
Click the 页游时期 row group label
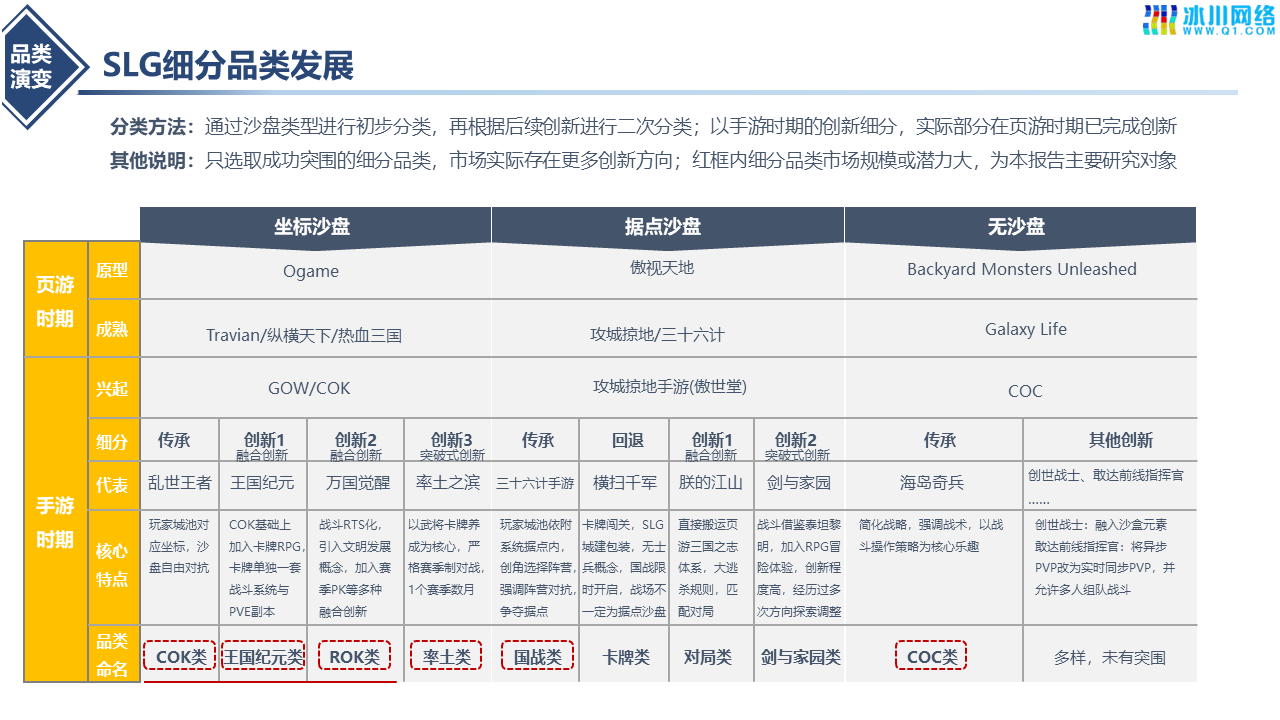55,301
